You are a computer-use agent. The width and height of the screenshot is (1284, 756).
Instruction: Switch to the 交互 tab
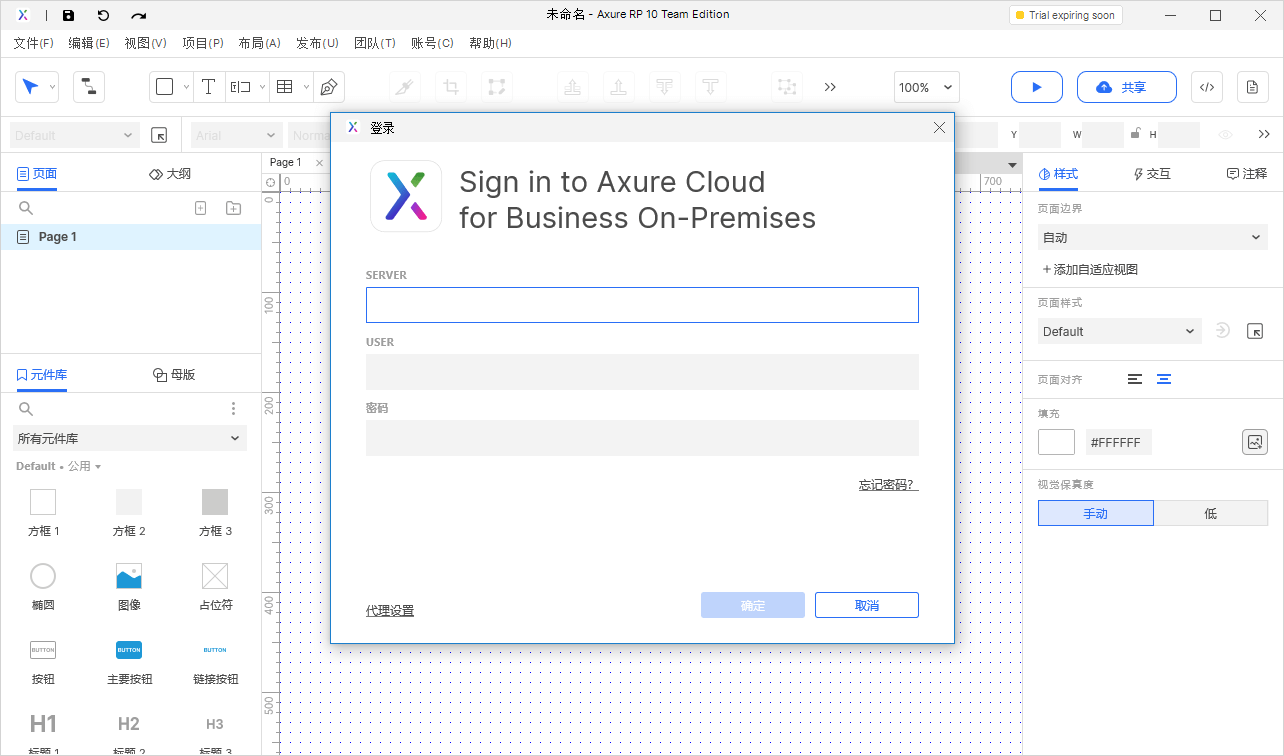click(1151, 173)
